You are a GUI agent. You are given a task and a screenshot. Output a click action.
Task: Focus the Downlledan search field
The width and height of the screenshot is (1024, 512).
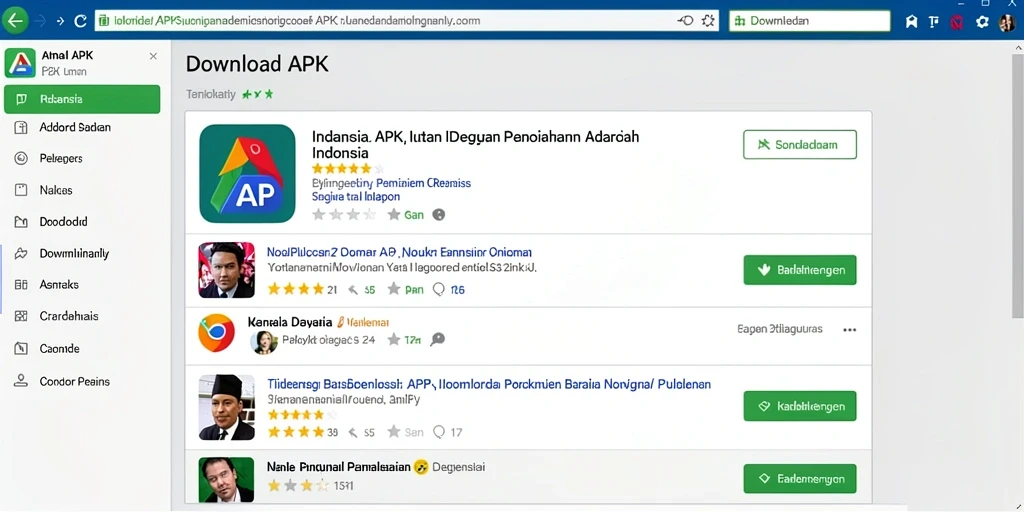click(x=810, y=21)
